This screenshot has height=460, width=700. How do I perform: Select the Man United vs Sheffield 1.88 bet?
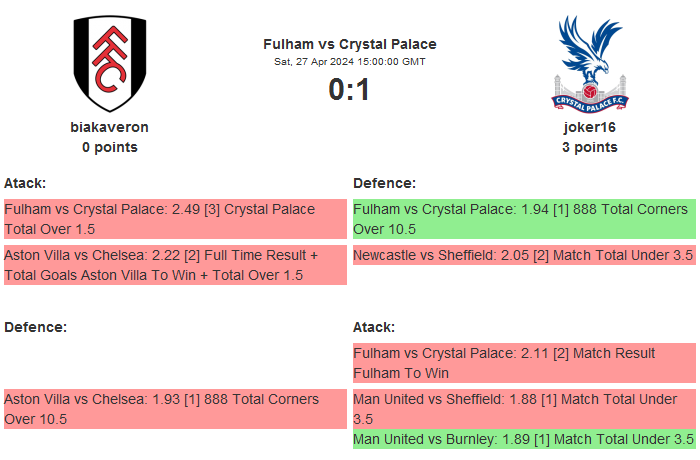pyautogui.click(x=524, y=409)
